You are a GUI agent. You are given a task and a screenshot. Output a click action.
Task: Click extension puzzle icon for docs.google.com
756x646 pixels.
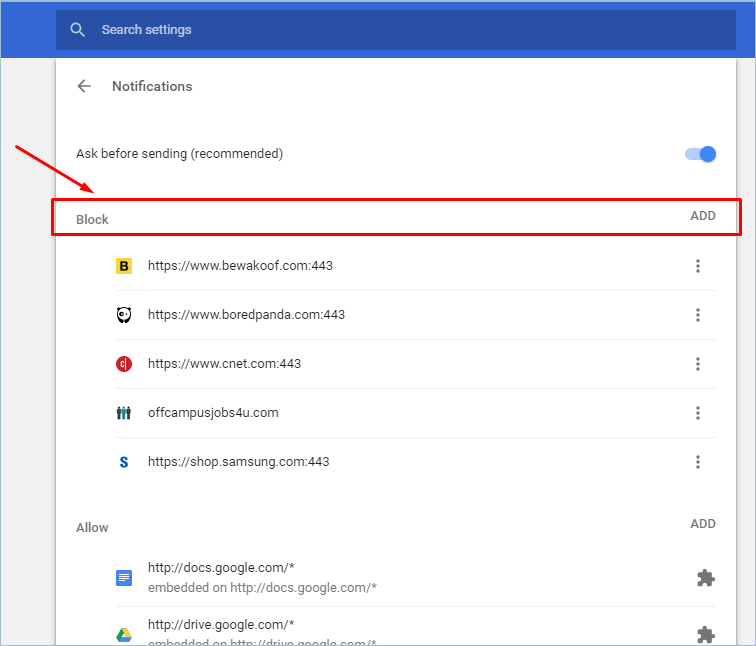pyautogui.click(x=706, y=578)
